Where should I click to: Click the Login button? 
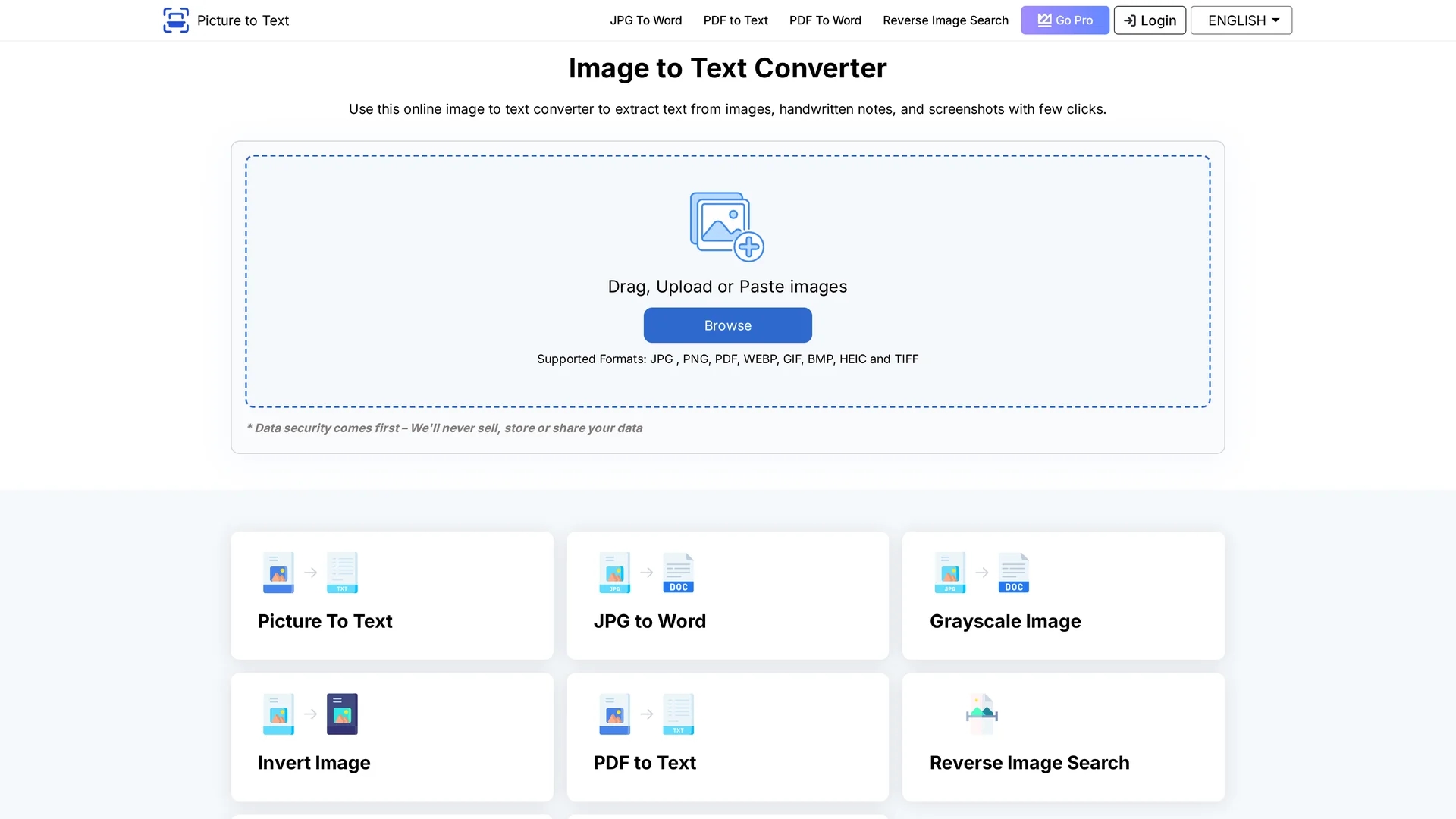(x=1150, y=20)
